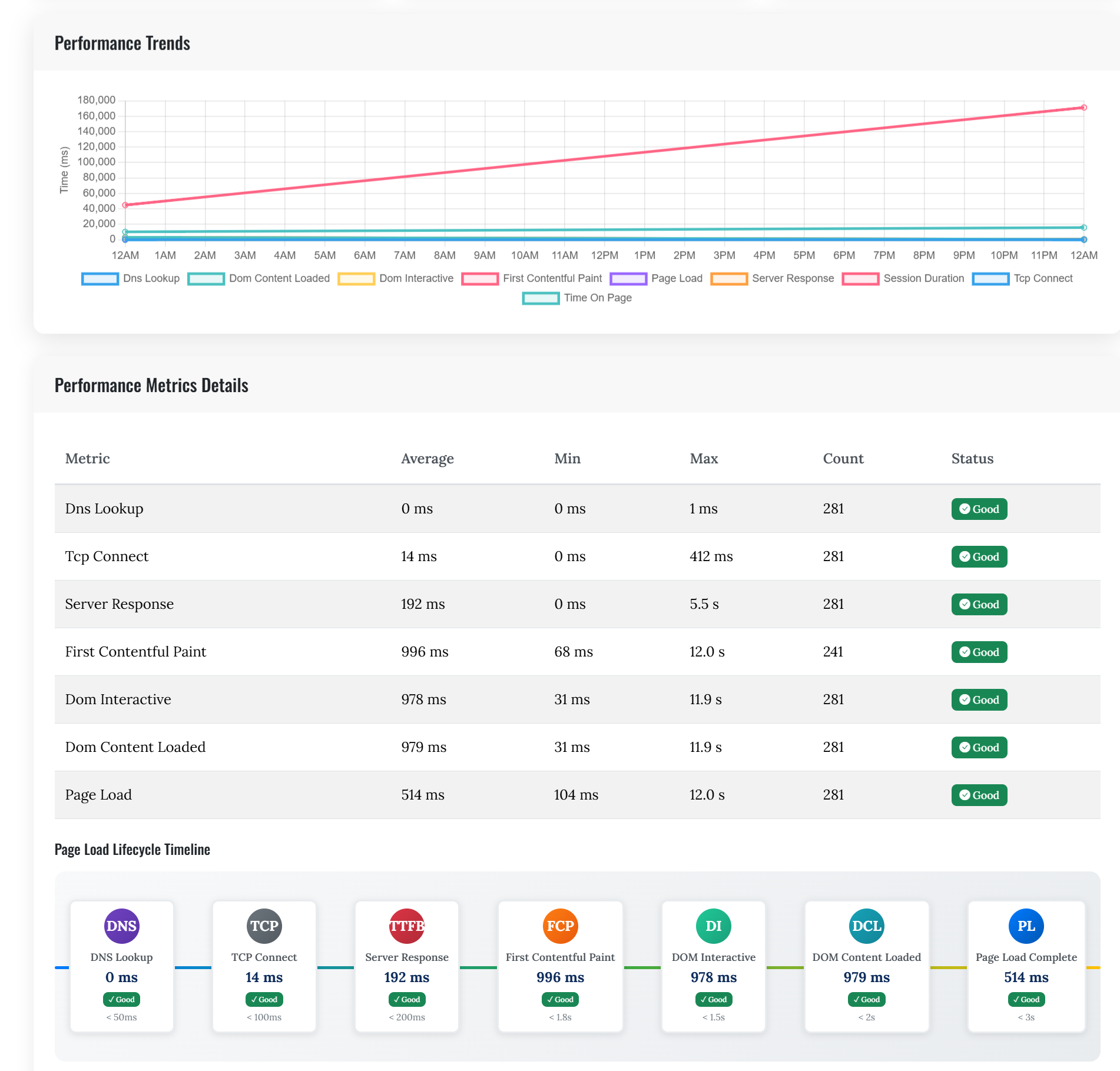
Task: Click the purple DNS circle icon in the lifecycle timeline
Action: [x=121, y=926]
